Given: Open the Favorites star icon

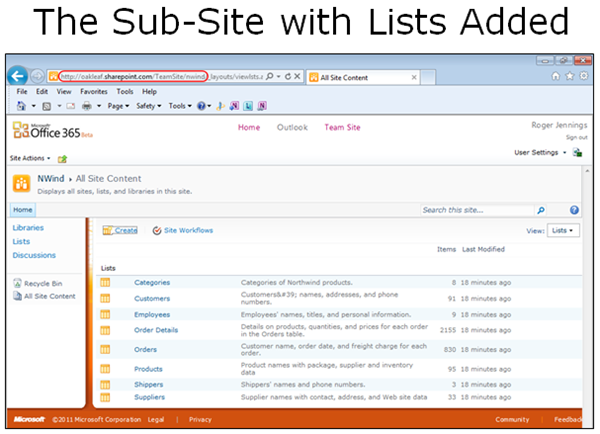Looking at the screenshot, I should 570,76.
